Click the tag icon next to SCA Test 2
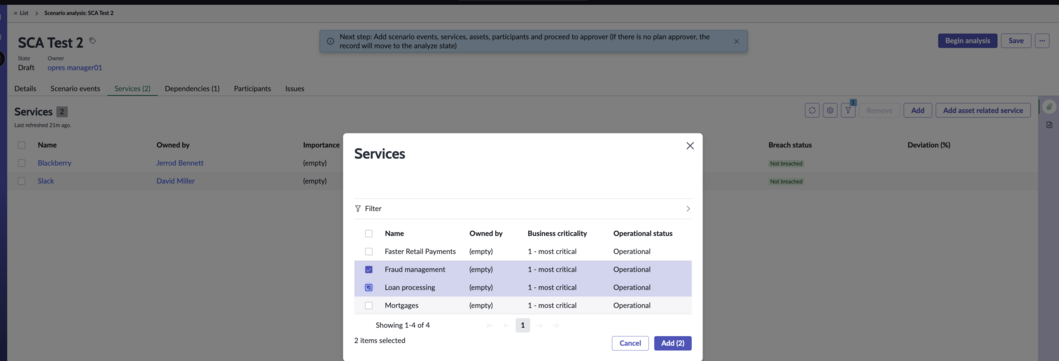This screenshot has height=361, width=1059. point(93,41)
